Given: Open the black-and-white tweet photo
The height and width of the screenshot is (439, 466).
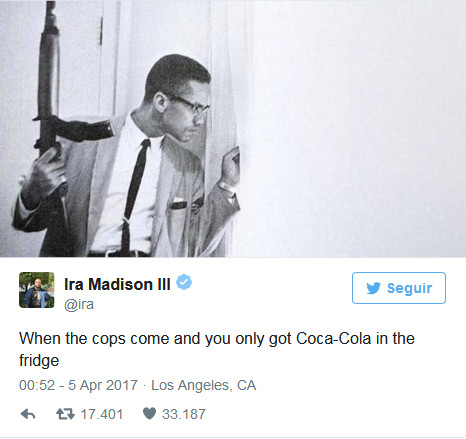Looking at the screenshot, I should 233,129.
